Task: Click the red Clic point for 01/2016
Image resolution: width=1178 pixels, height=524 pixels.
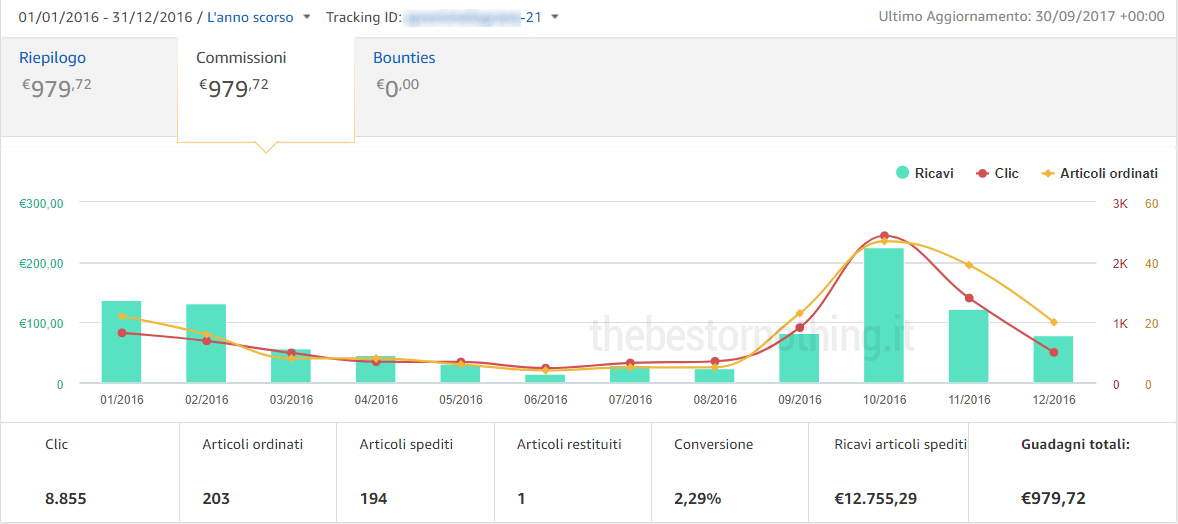Action: [122, 332]
